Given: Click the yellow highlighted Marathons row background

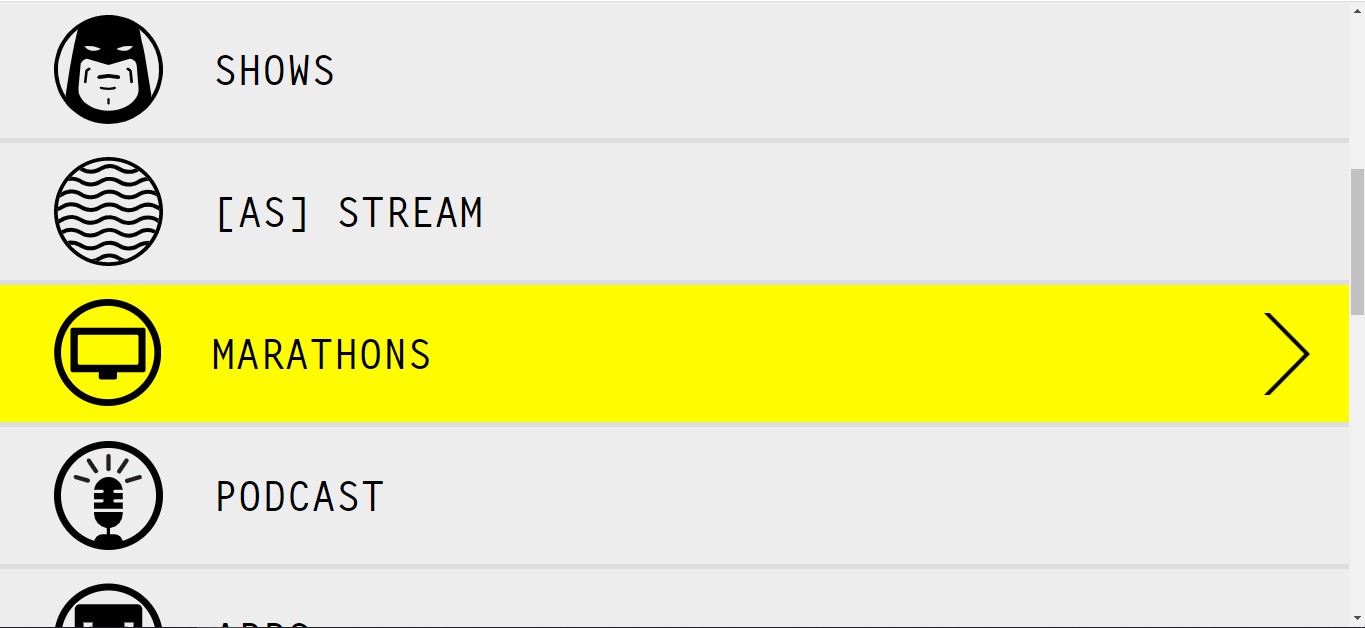Looking at the screenshot, I should click(800, 354).
